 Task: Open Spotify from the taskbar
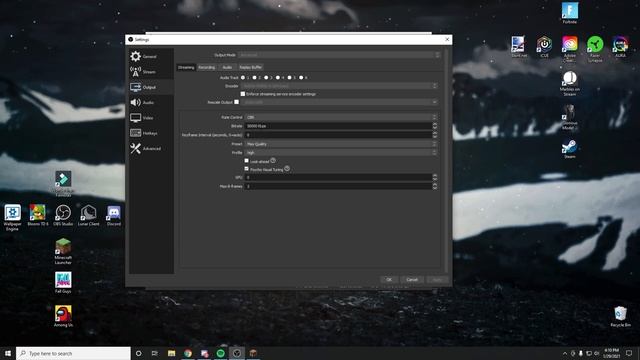(220, 353)
